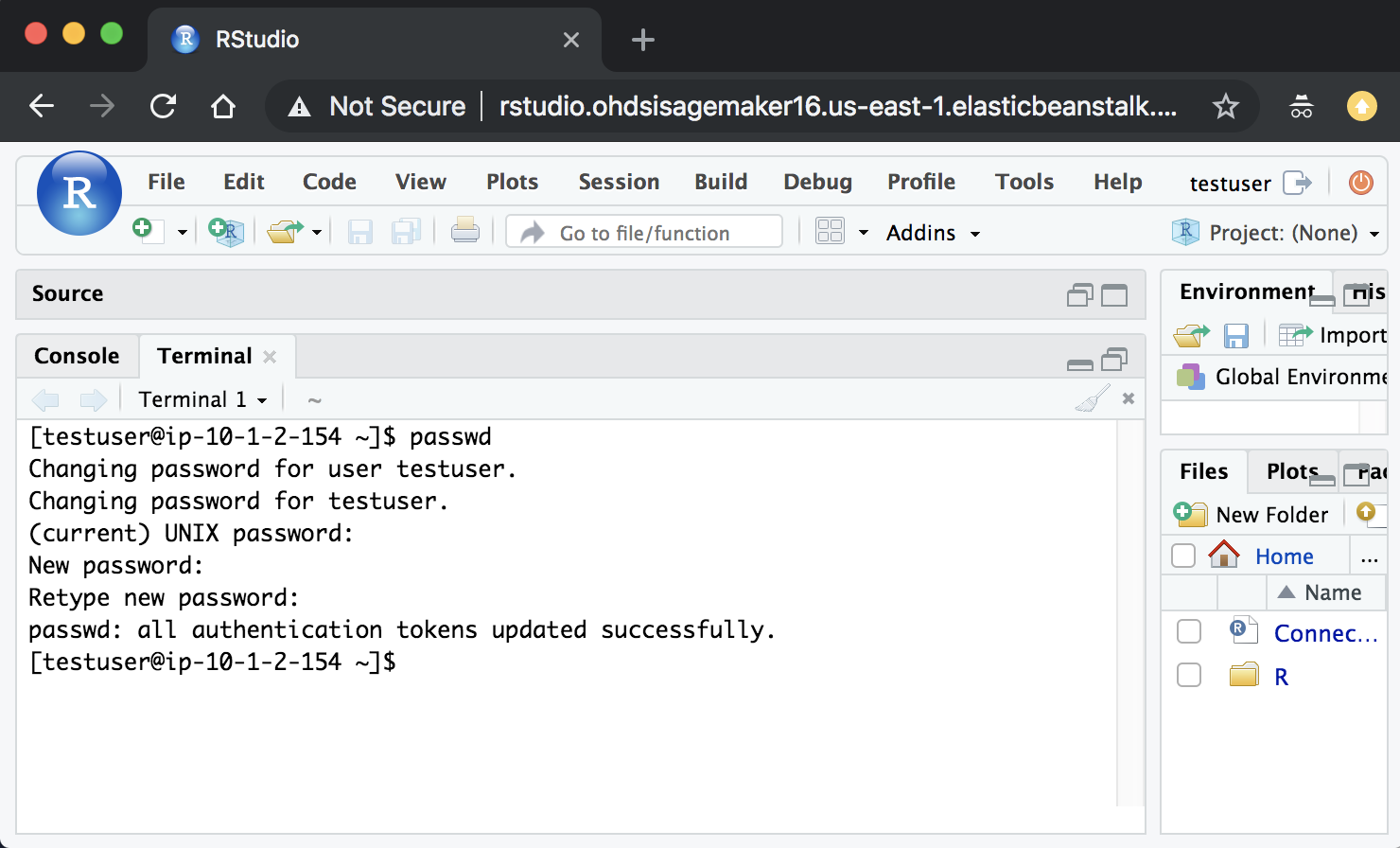Click the Home link in file path

point(1284,556)
